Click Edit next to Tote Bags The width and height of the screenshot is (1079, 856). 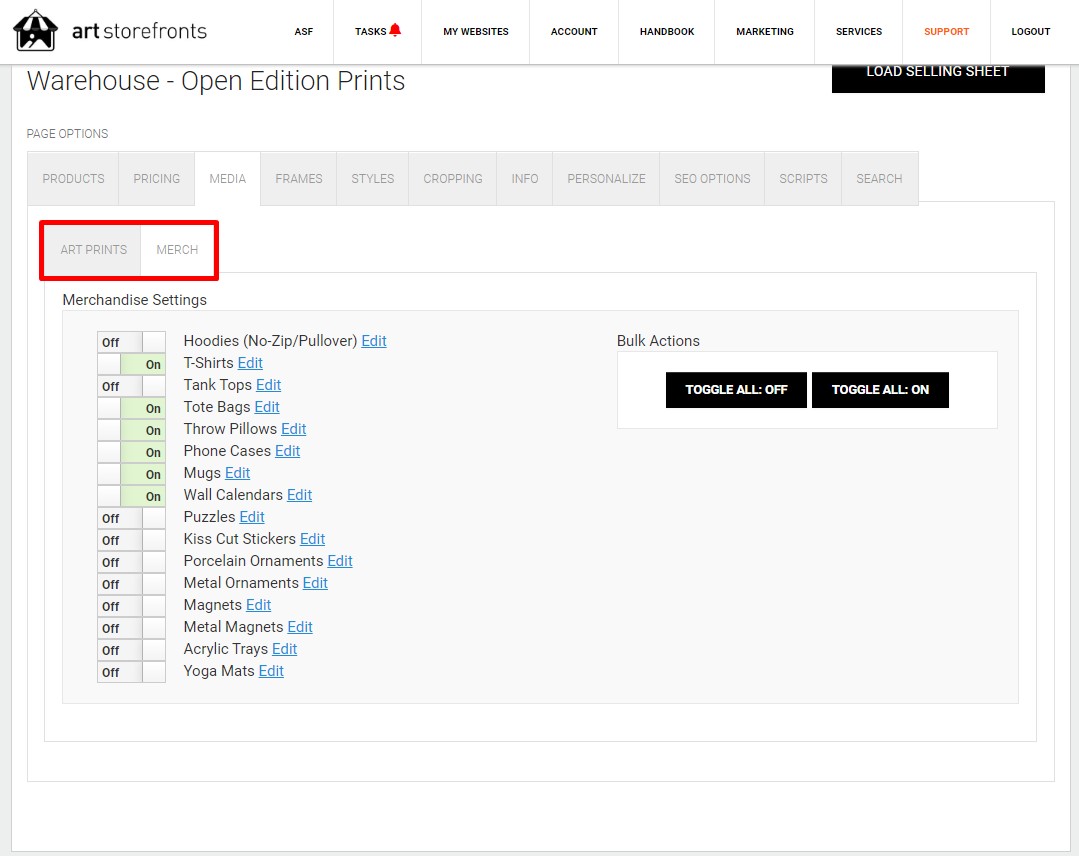click(x=267, y=407)
